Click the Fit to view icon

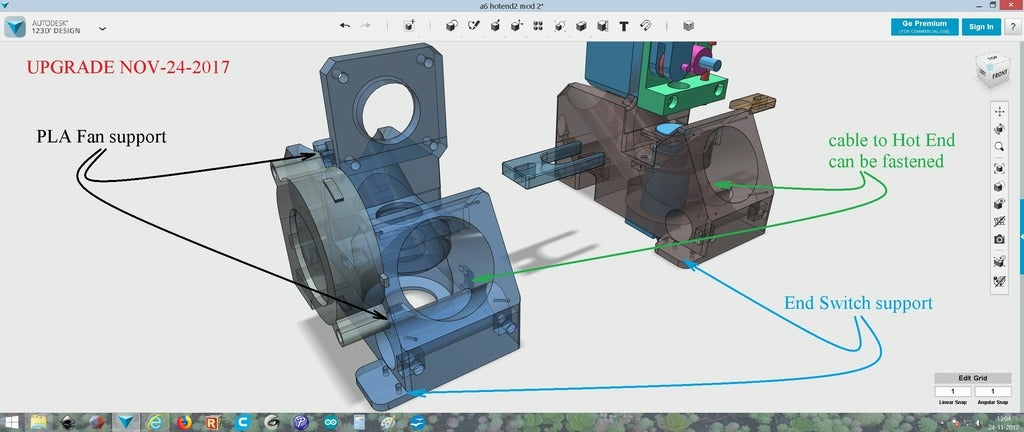click(x=999, y=169)
